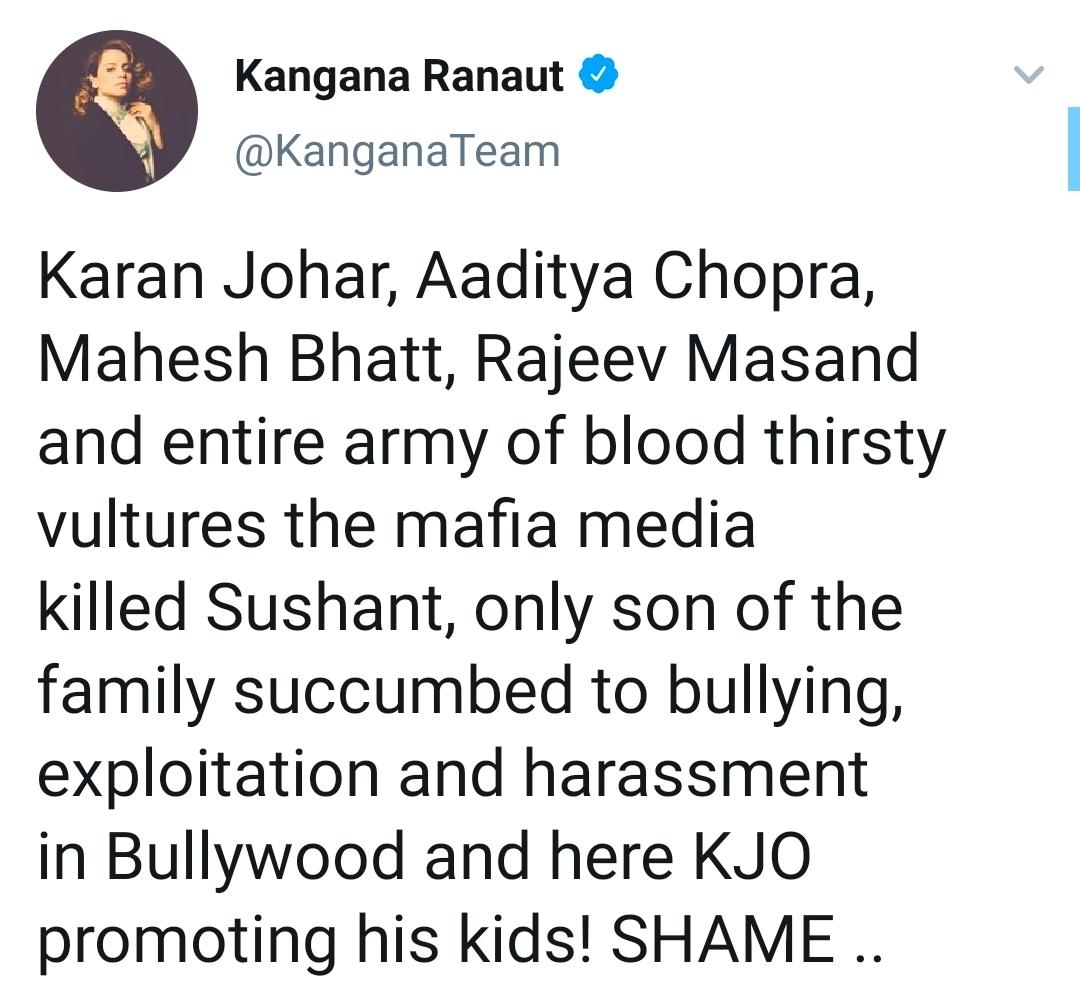Screen dimensions: 1080x1004
Task: Click the Kangana Ranaut display name
Action: (x=397, y=73)
